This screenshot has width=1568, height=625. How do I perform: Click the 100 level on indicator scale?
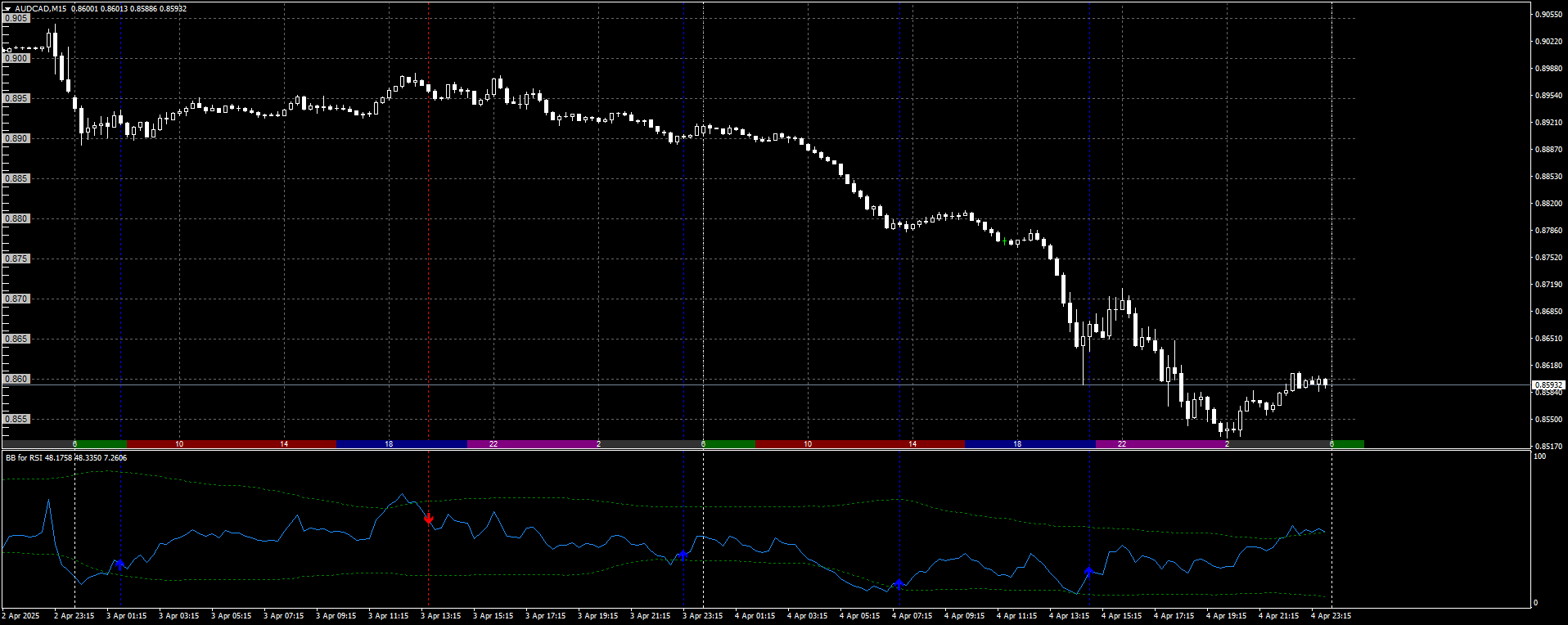coord(1539,456)
